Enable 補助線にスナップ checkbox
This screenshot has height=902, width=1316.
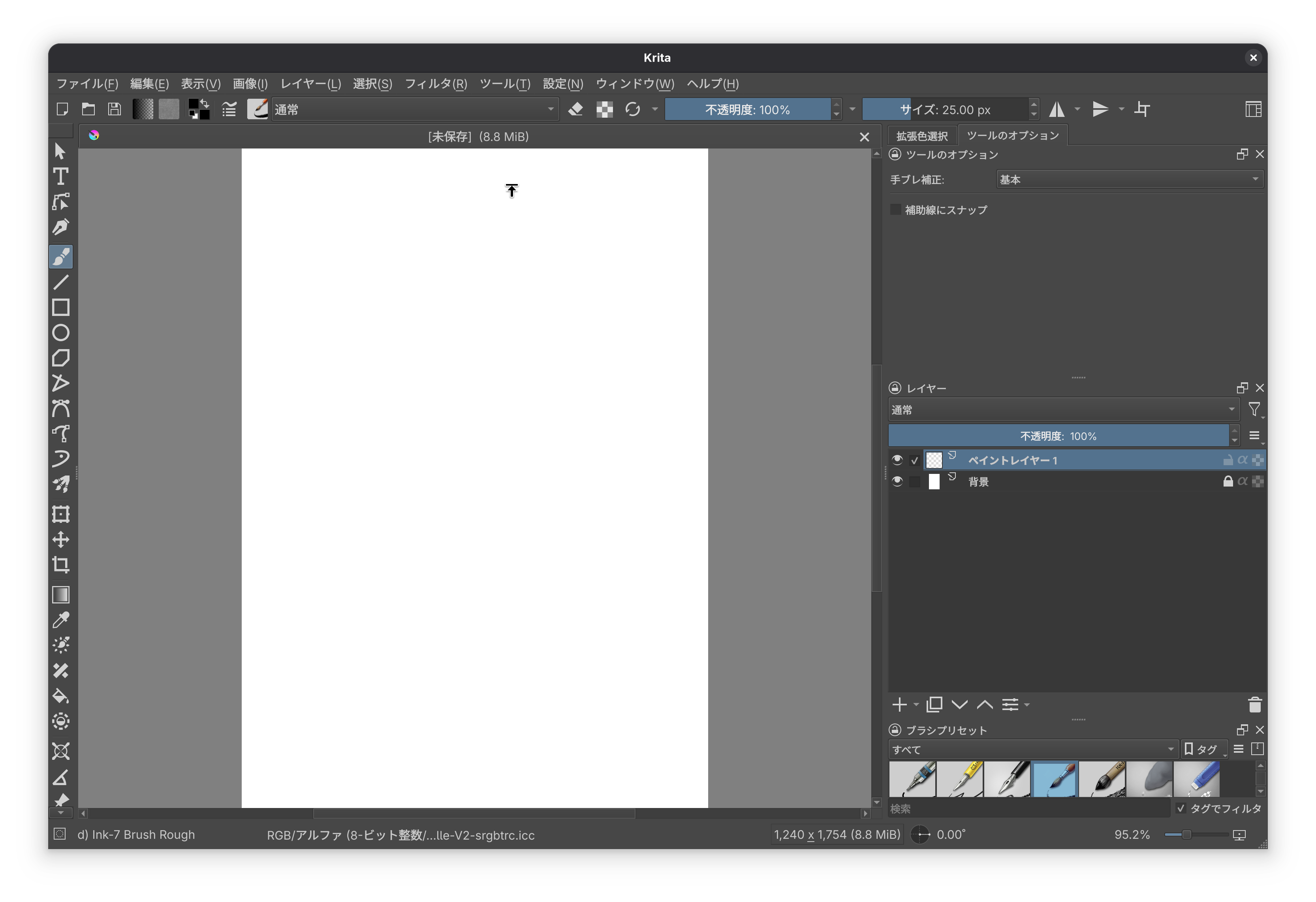click(896, 209)
